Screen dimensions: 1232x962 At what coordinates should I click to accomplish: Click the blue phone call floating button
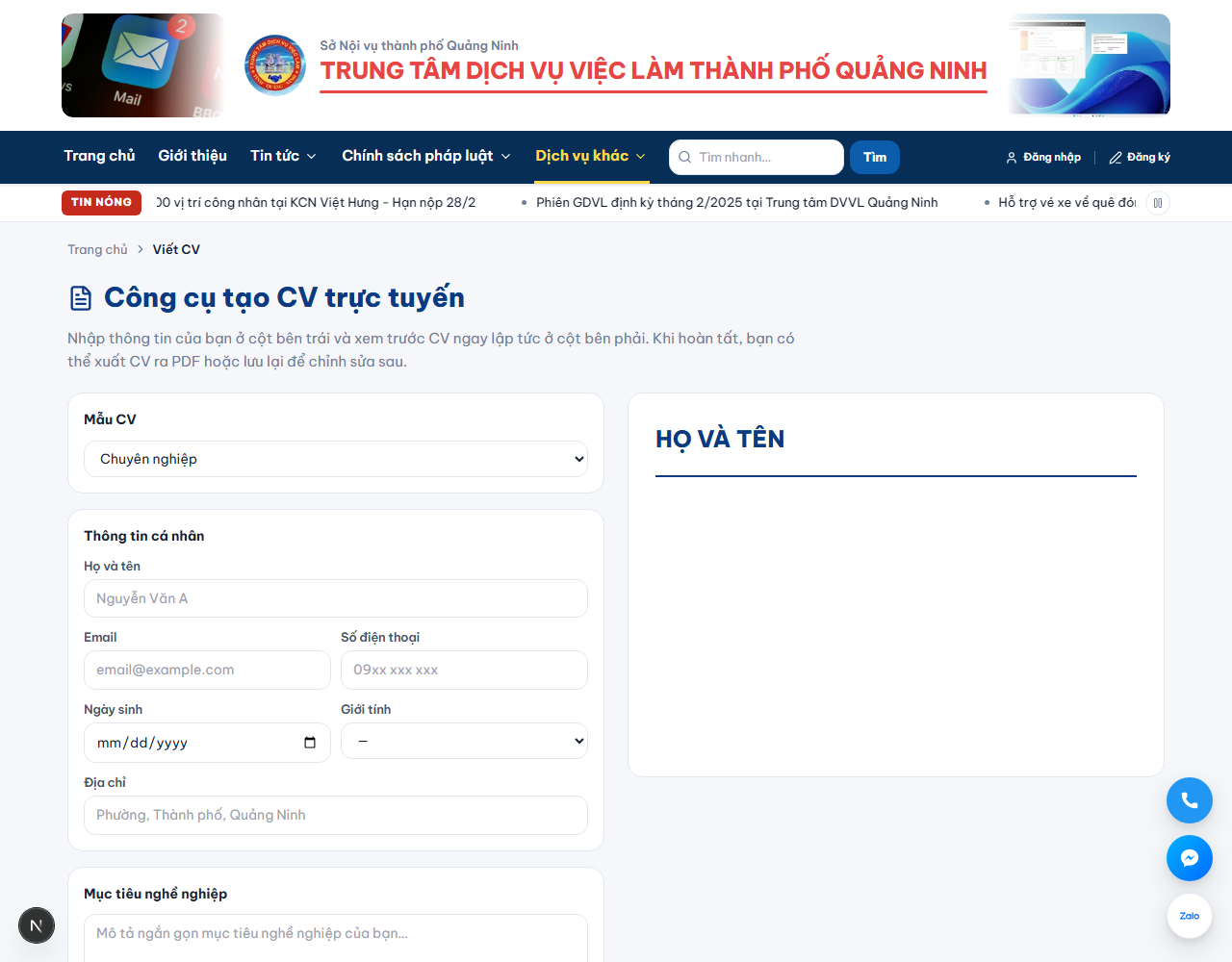point(1190,800)
